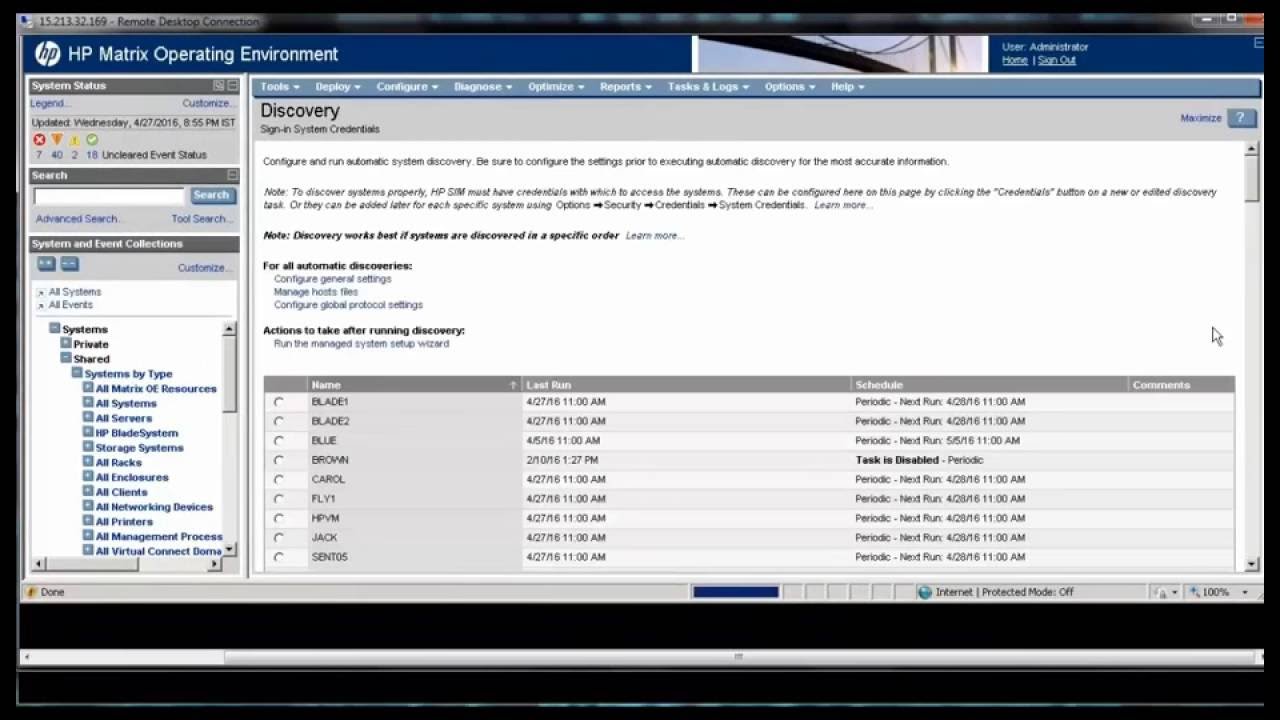The width and height of the screenshot is (1280, 720).
Task: Open the Advanced Search link
Action: 79,219
